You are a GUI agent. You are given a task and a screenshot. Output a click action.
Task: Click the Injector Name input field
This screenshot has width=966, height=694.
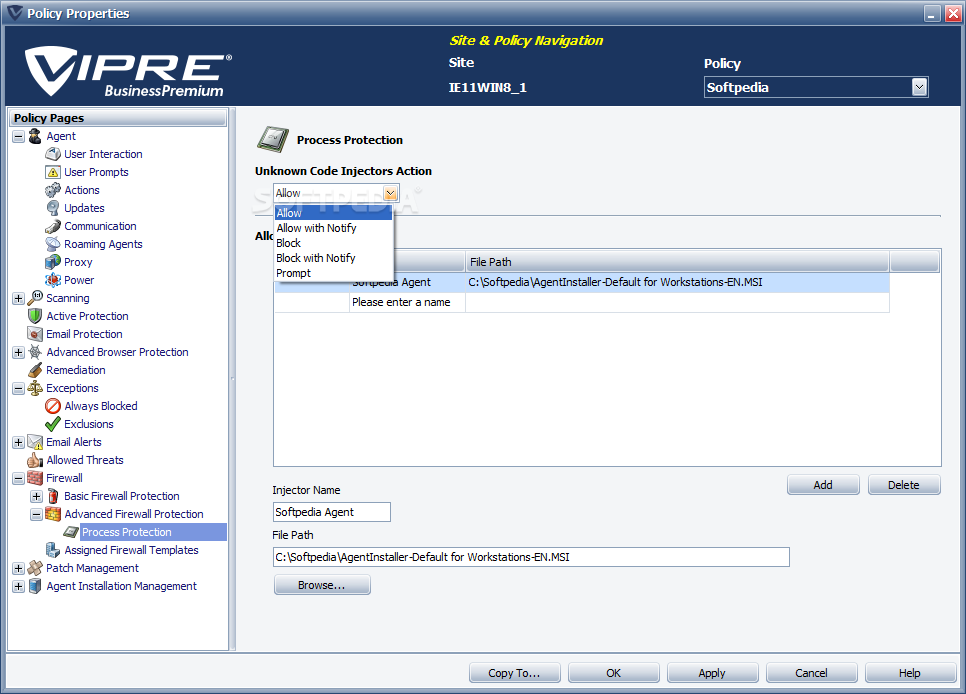click(x=331, y=512)
